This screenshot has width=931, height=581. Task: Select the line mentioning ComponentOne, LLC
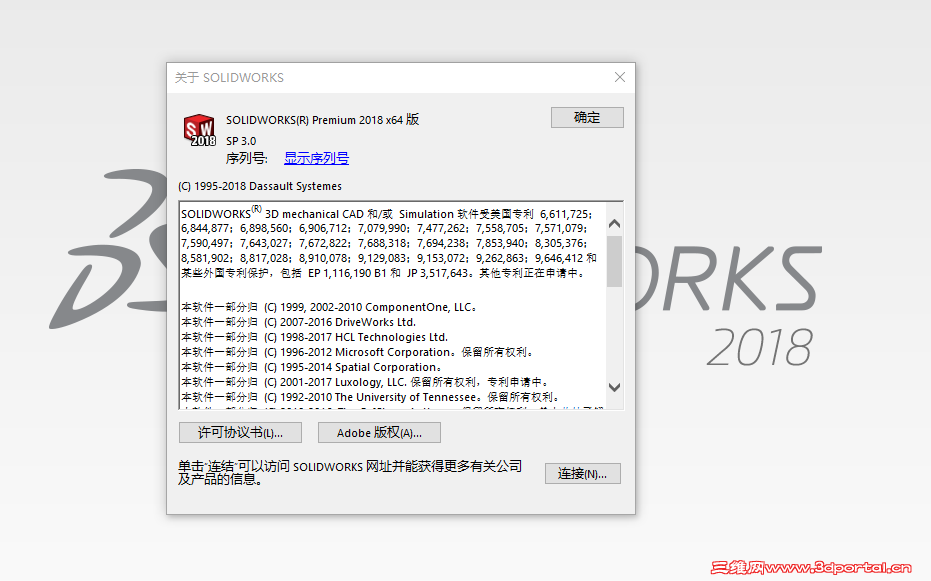[329, 307]
